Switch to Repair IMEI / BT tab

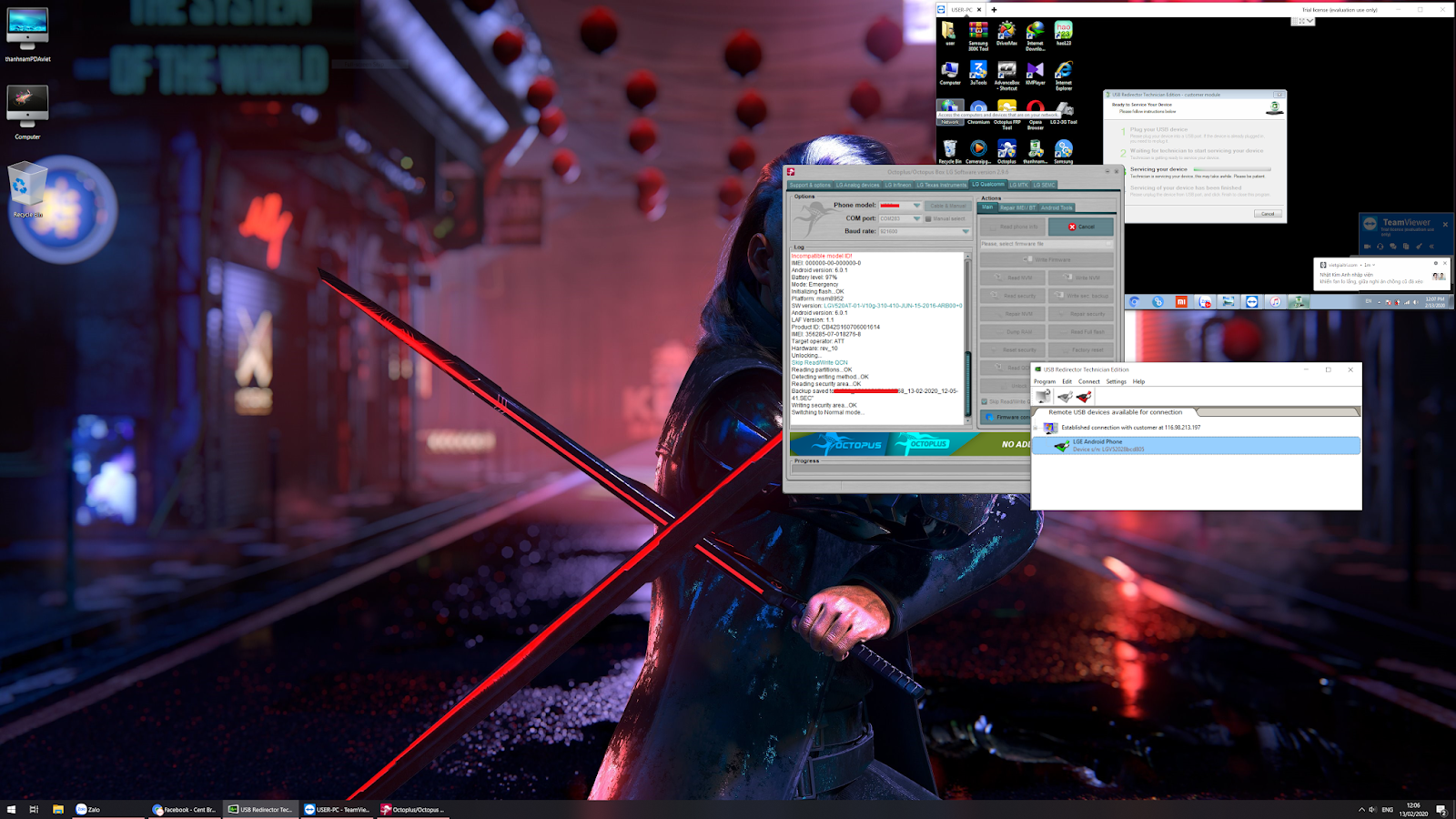tap(1017, 207)
